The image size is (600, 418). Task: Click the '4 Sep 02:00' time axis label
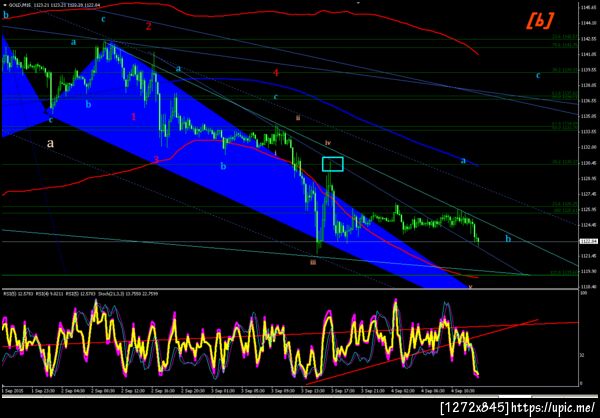[404, 391]
